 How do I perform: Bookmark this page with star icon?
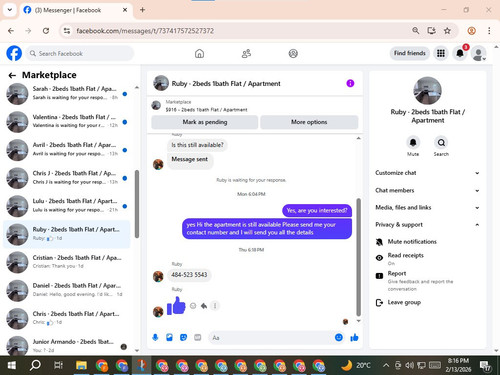tap(447, 31)
